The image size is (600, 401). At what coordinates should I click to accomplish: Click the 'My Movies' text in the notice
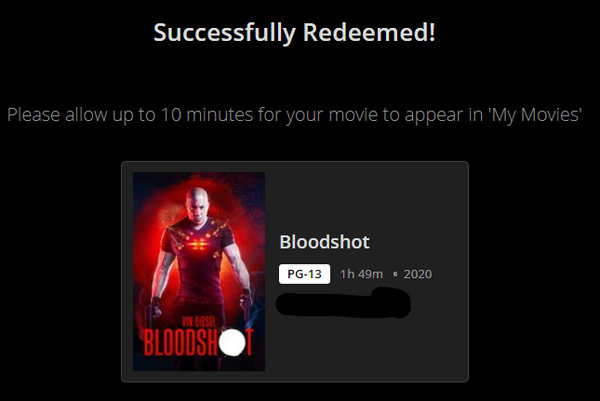pos(535,114)
